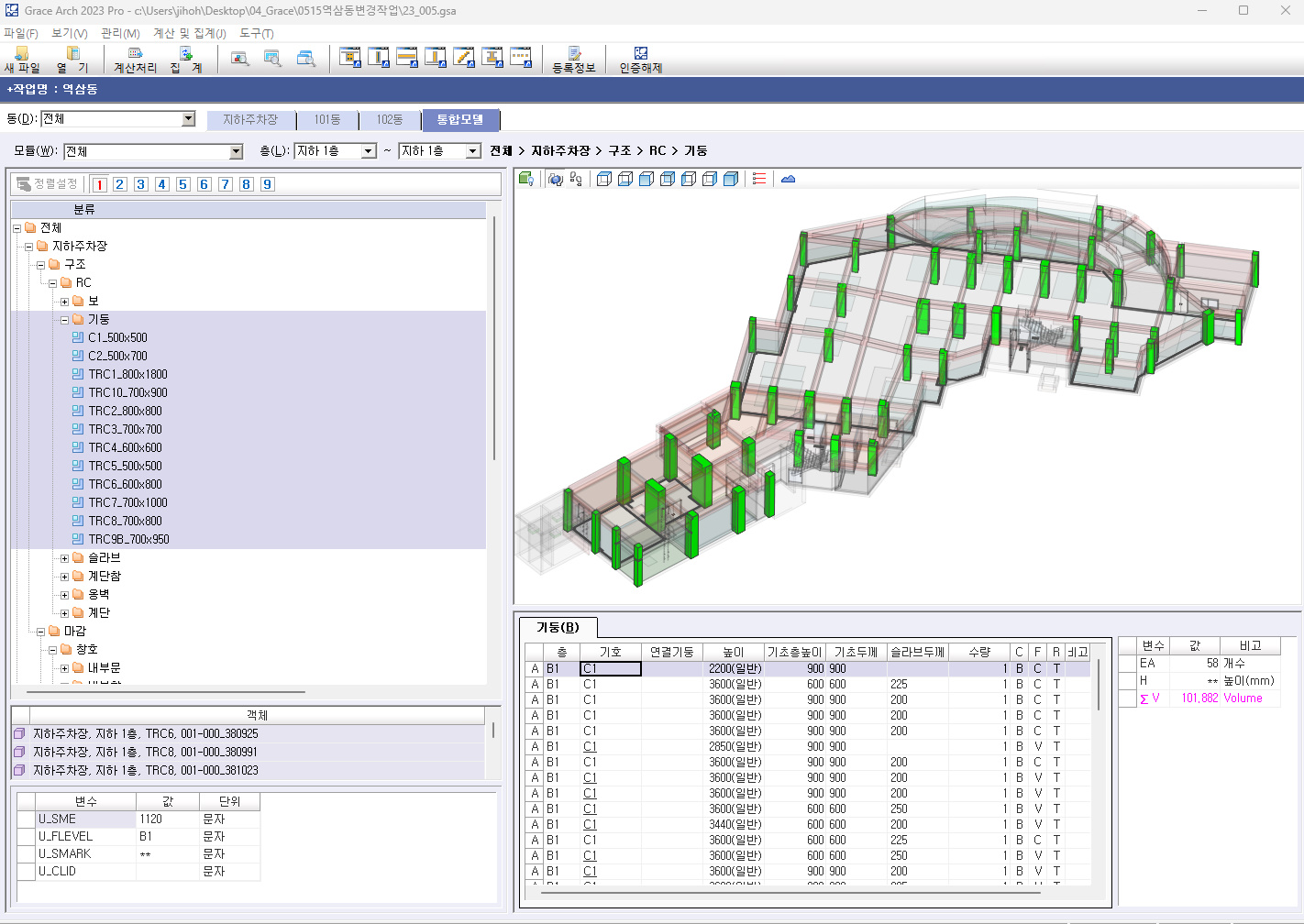Switch to top view cube
1304x924 pixels.
click(x=604, y=179)
